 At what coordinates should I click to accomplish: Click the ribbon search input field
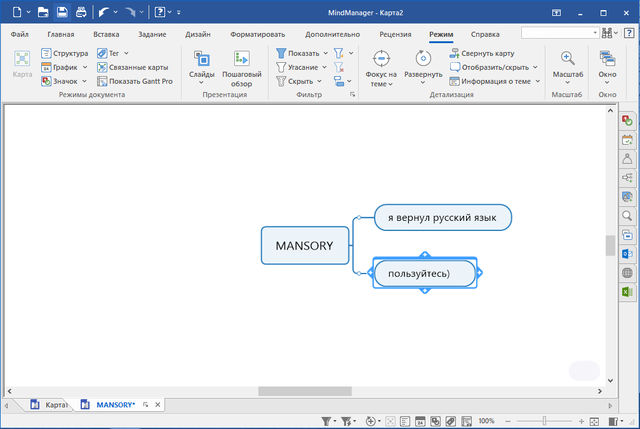pos(556,33)
